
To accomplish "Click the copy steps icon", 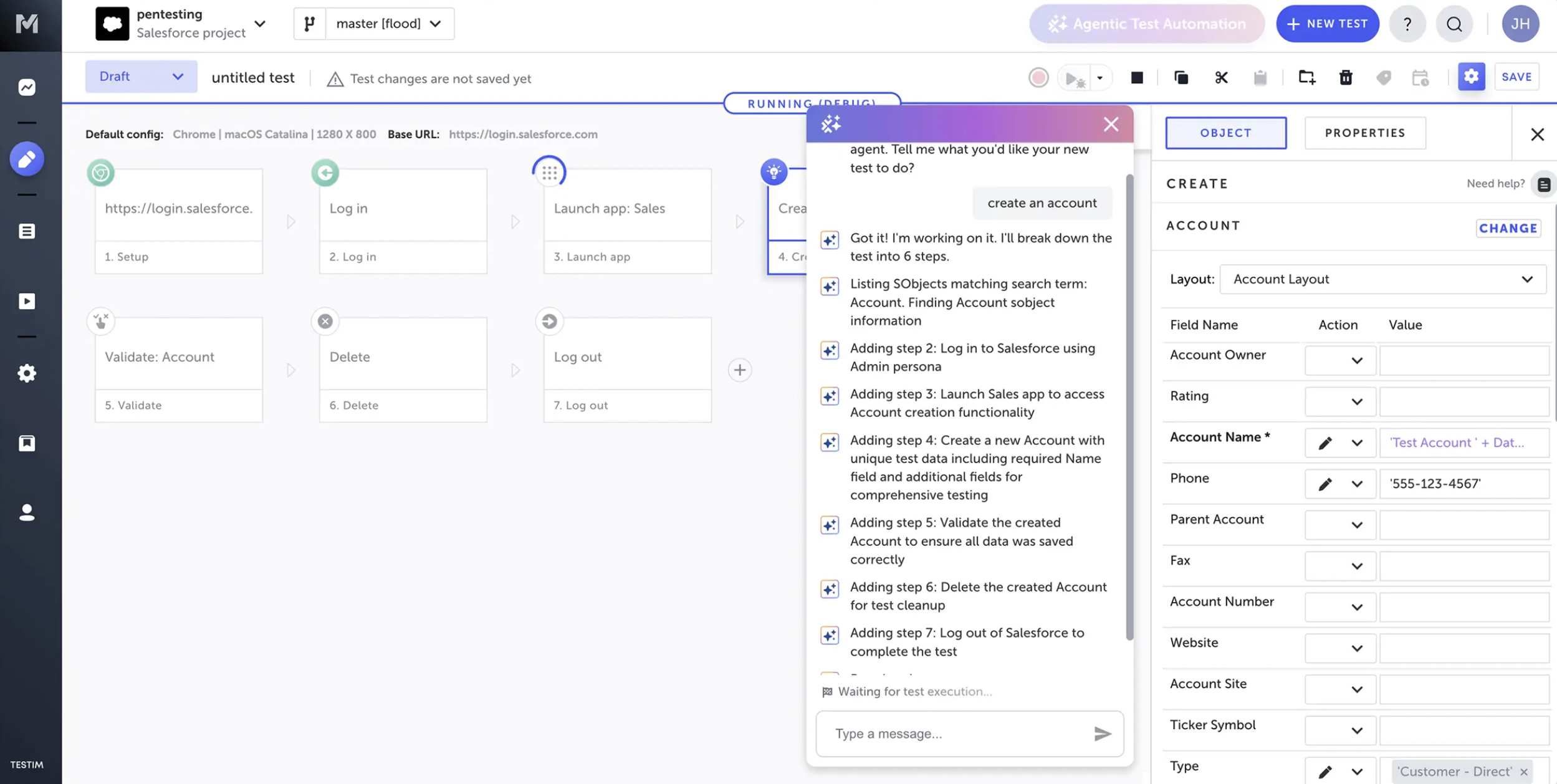I will pos(1181,77).
